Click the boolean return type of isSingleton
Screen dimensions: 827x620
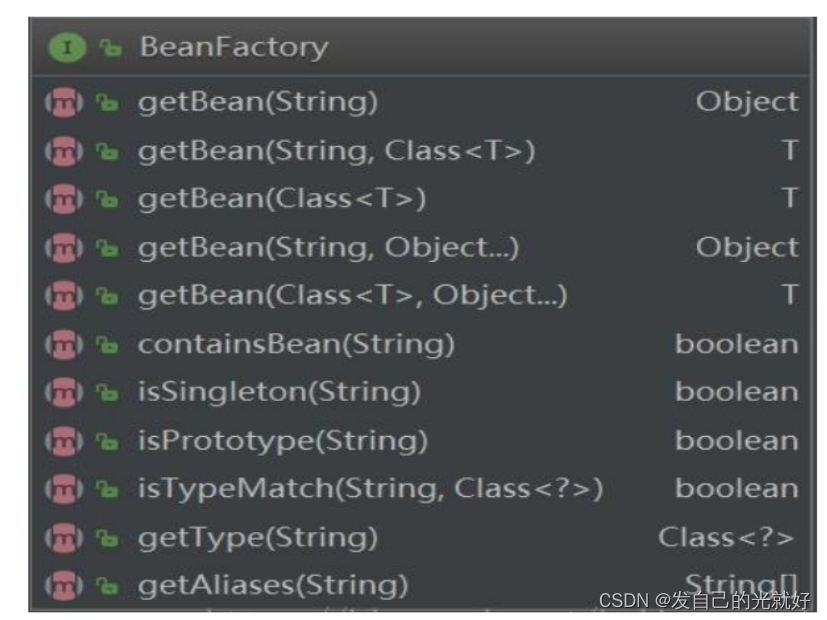[737, 392]
